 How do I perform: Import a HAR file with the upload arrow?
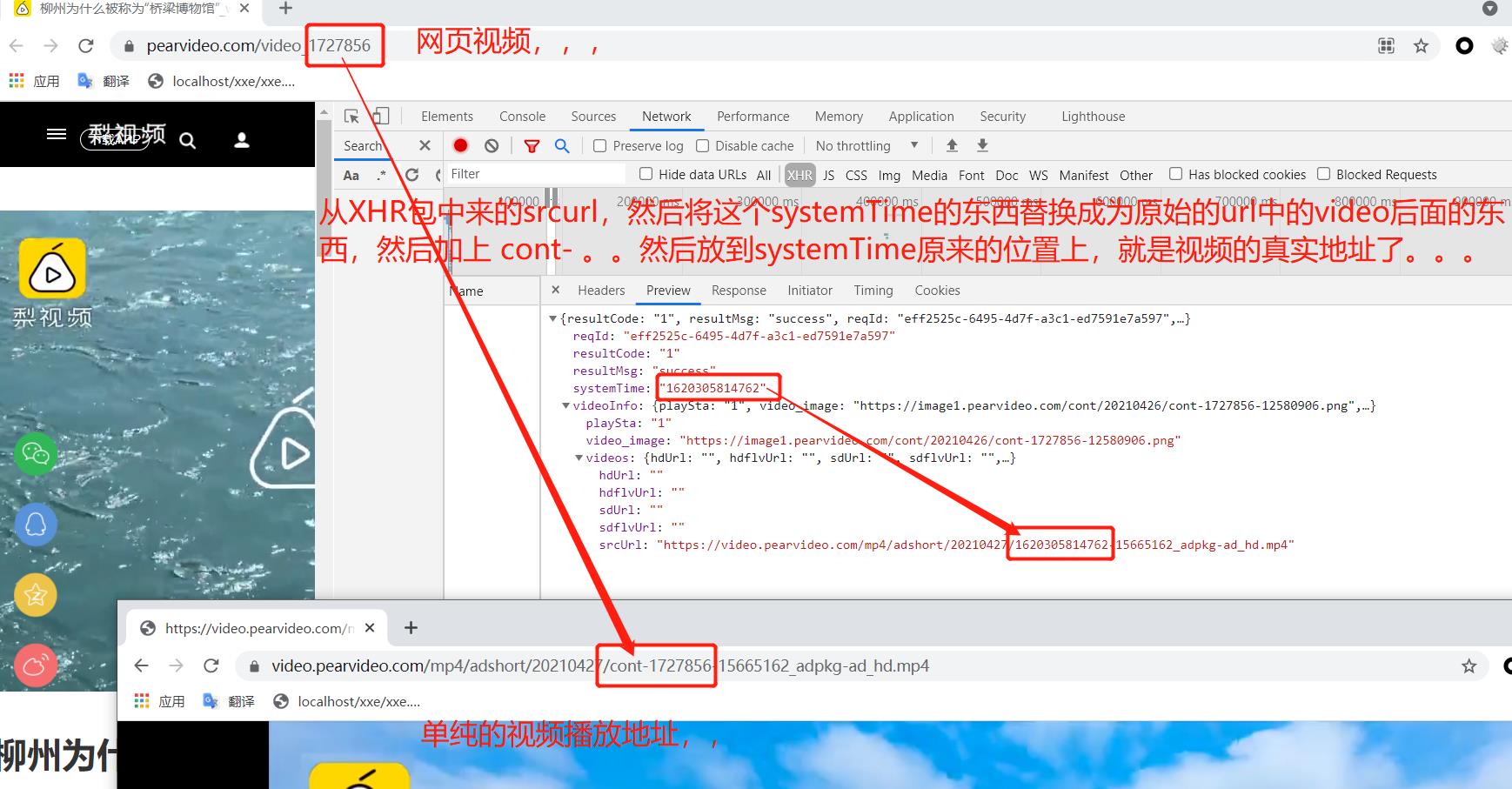952,145
